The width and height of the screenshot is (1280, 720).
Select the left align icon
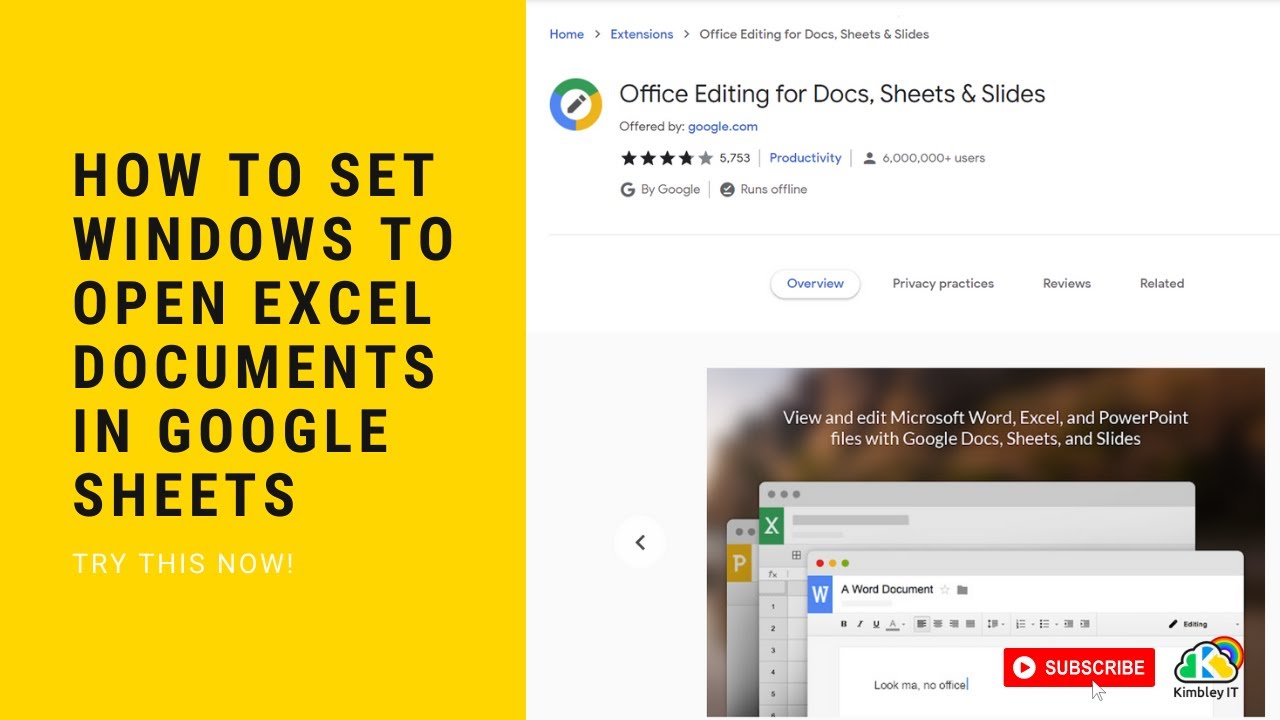[x=921, y=624]
